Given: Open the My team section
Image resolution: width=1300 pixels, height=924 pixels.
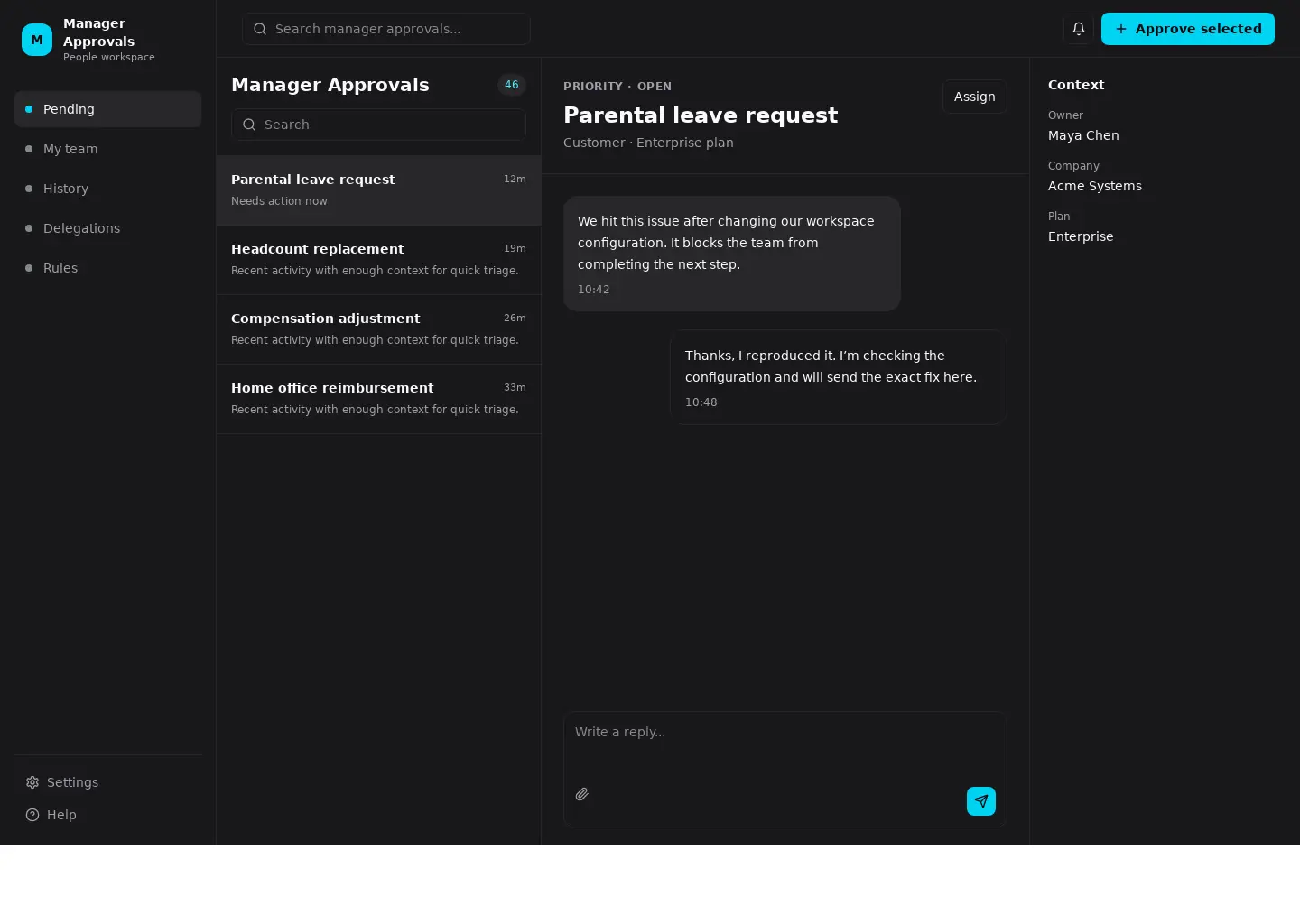Looking at the screenshot, I should pyautogui.click(x=108, y=149).
